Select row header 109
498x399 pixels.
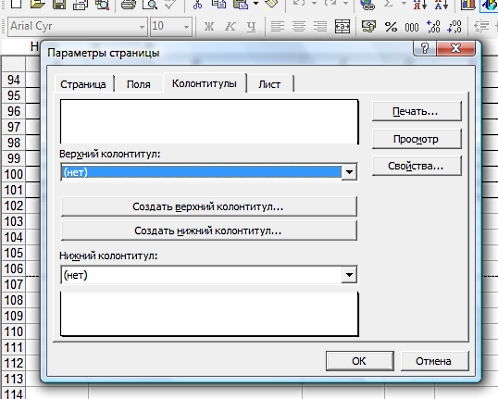[x=14, y=316]
